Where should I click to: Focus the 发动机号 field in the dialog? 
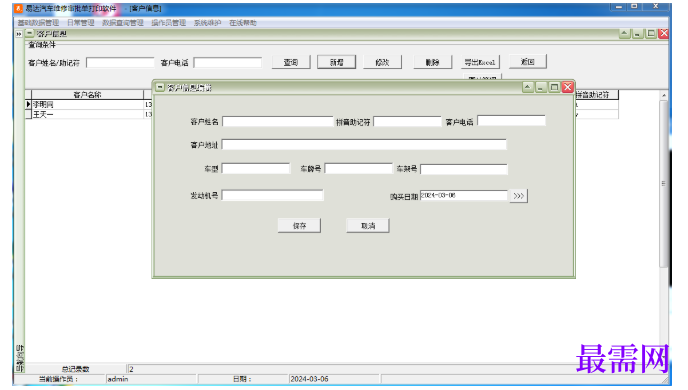point(272,195)
